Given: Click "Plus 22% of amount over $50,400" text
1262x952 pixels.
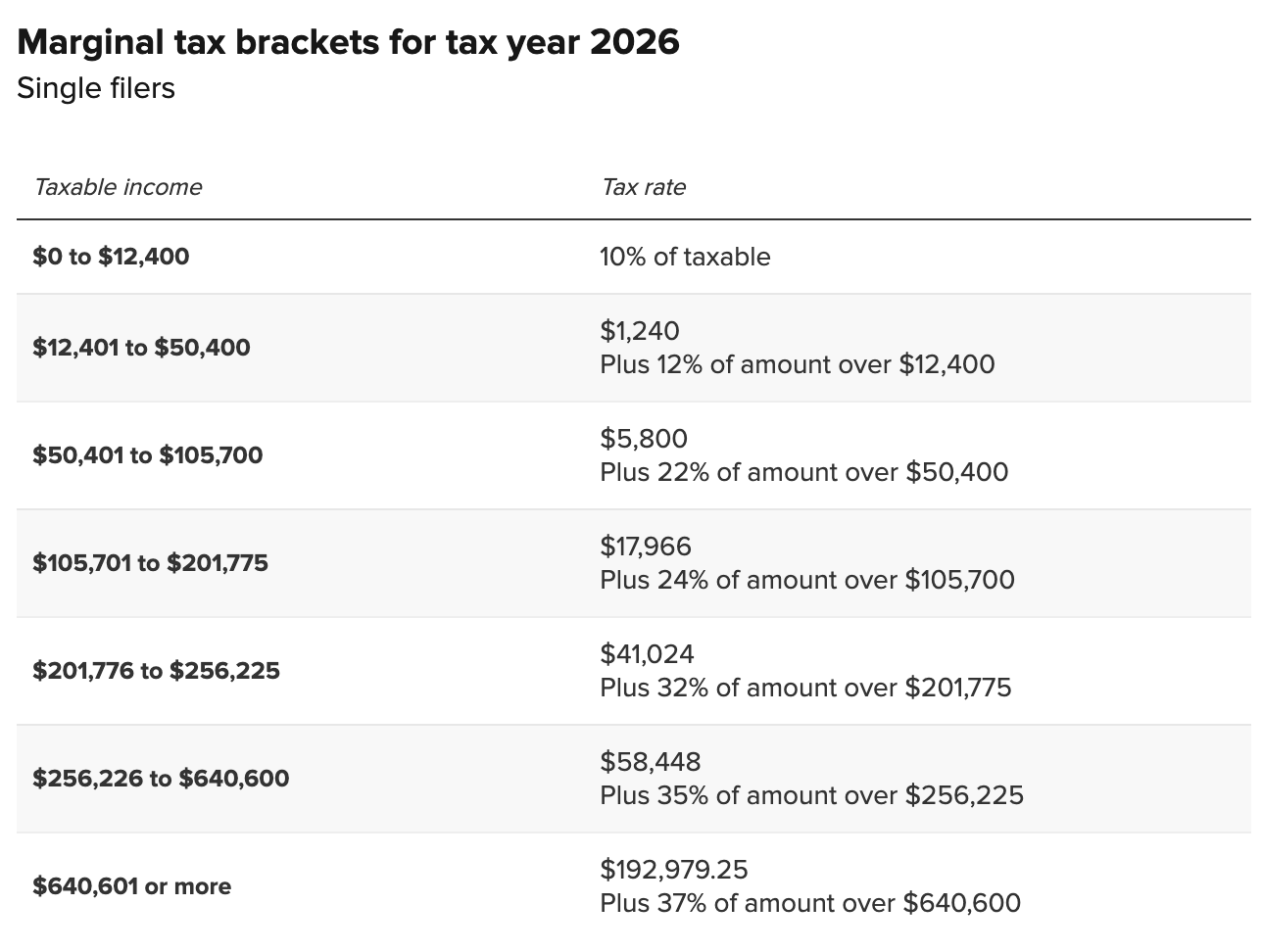Looking at the screenshot, I should (x=803, y=472).
